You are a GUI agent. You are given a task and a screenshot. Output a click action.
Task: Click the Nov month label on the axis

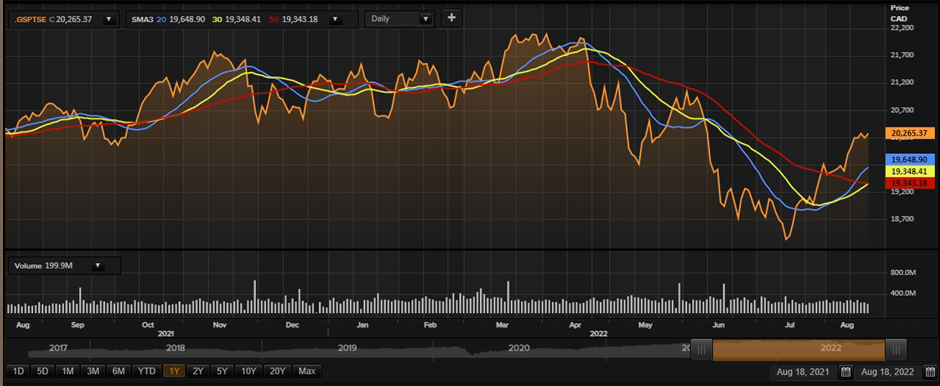pos(219,325)
